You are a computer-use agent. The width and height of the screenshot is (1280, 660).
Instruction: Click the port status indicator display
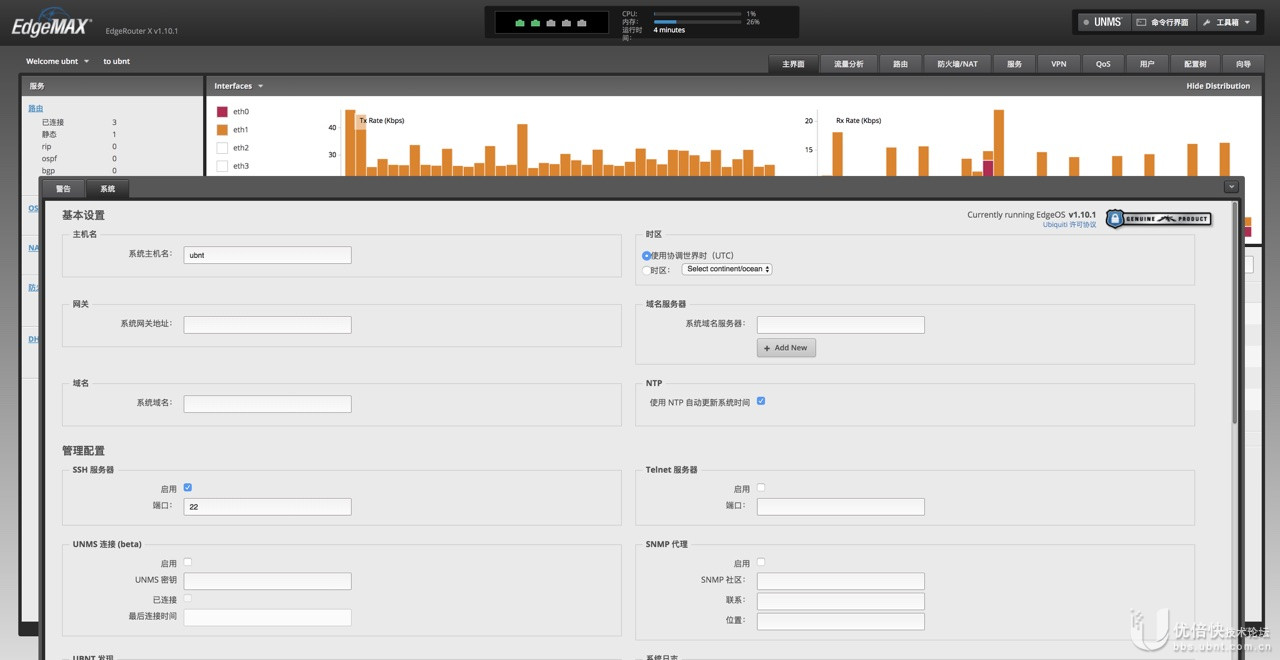click(x=551, y=22)
